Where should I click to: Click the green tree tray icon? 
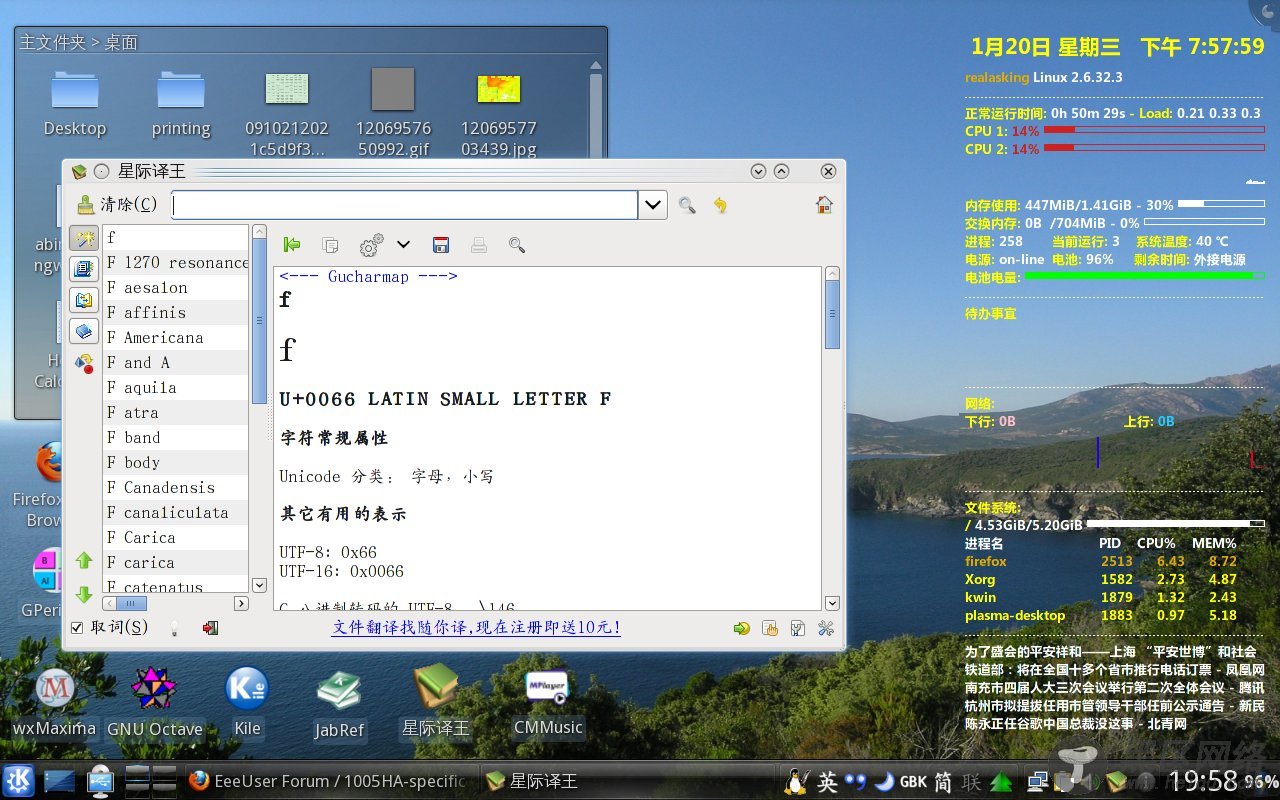click(1001, 782)
